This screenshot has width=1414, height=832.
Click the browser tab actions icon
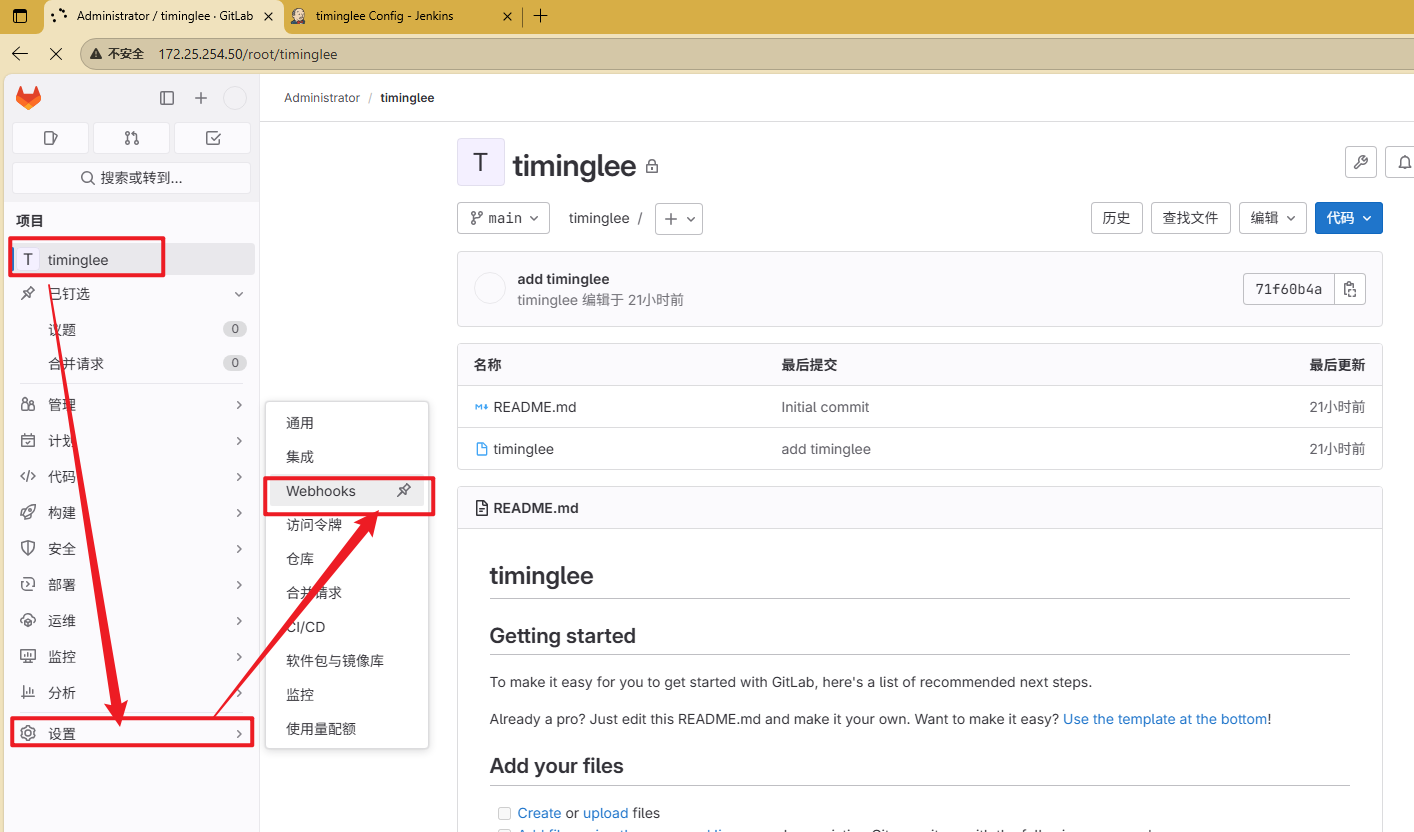20,16
